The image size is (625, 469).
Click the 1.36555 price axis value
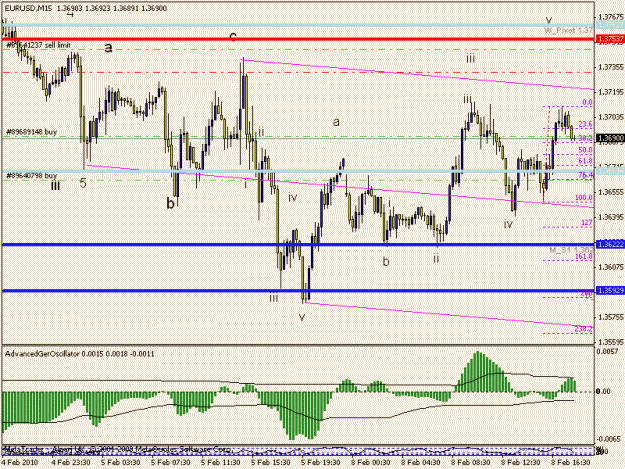click(611, 192)
